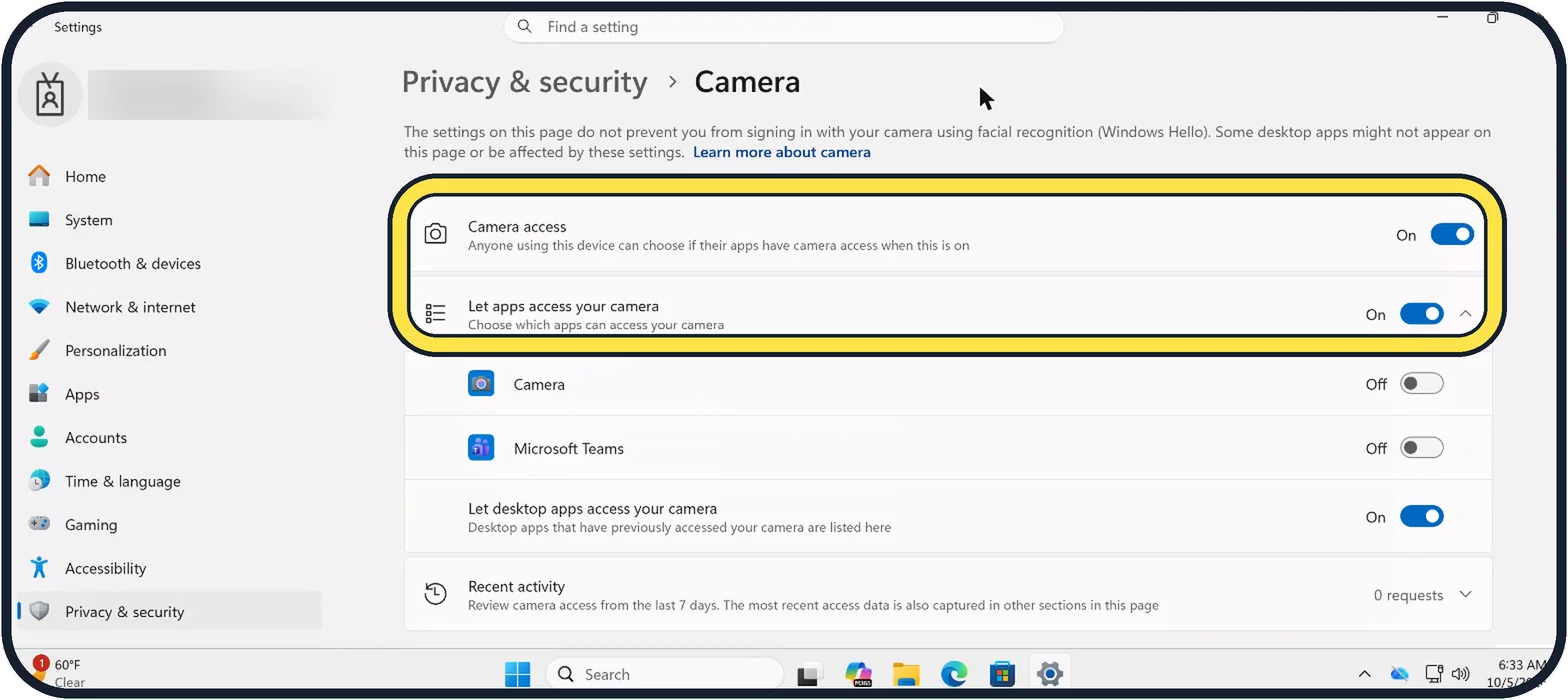Image resolution: width=1568 pixels, height=700 pixels.
Task: Click the camera icon beside Camera access
Action: coord(435,234)
